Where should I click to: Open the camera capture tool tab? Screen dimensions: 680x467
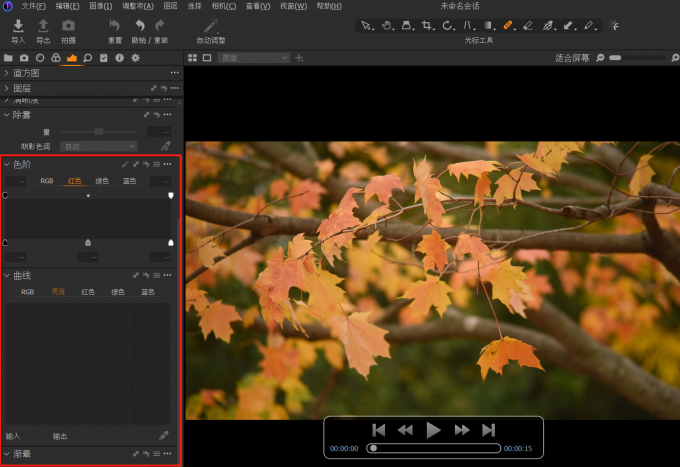24,58
